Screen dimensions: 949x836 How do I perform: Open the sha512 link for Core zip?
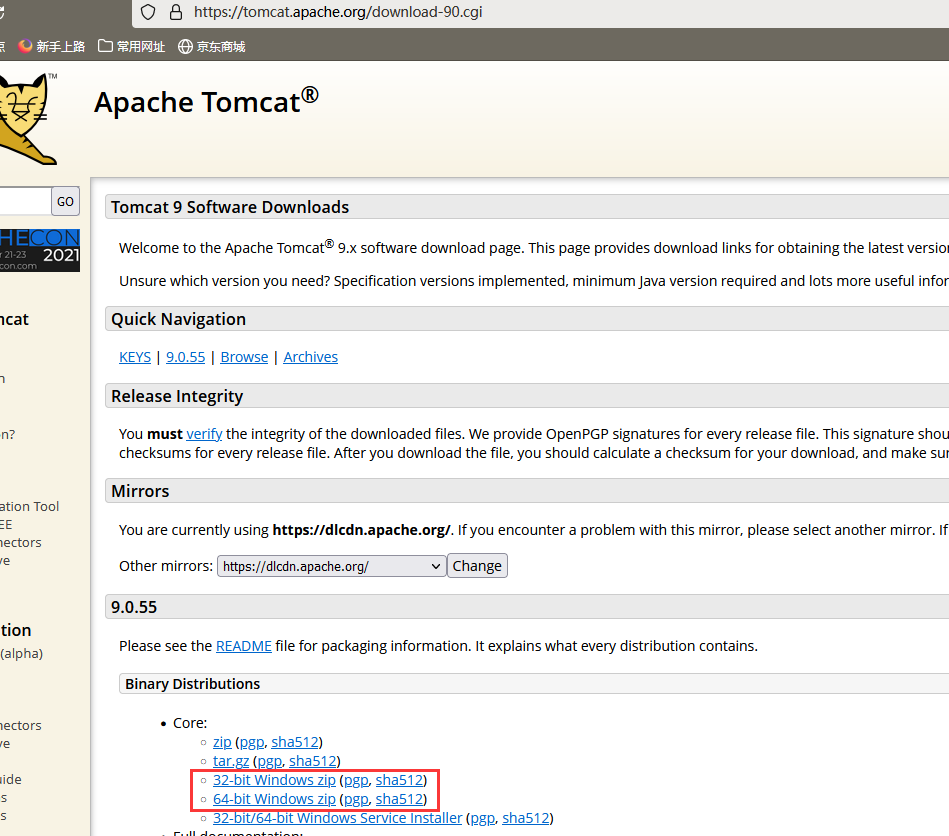295,742
